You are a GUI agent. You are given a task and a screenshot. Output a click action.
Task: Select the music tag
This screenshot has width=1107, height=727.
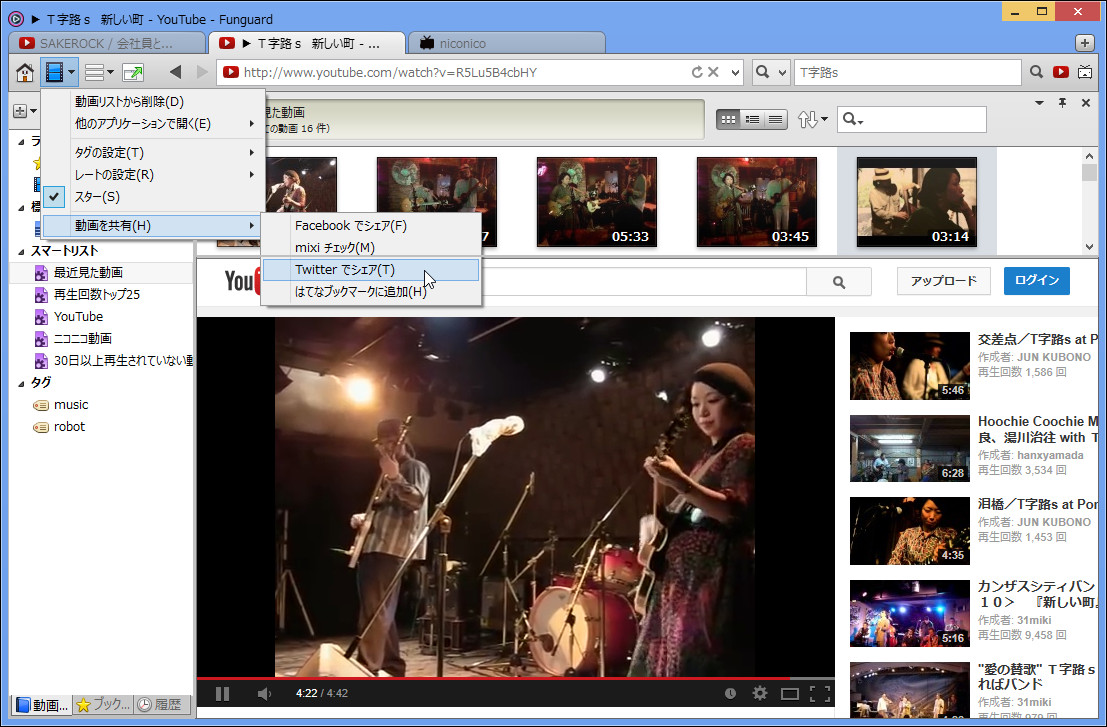(71, 404)
